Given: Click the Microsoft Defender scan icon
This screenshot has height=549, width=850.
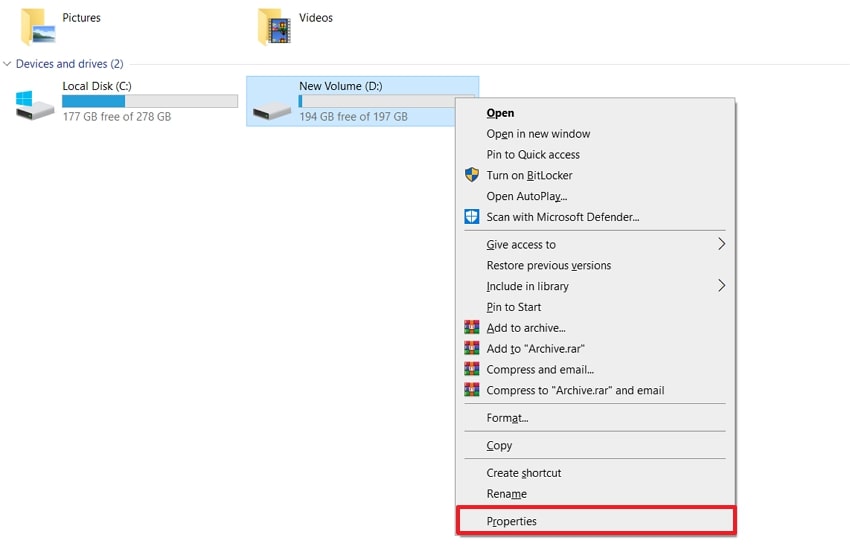Looking at the screenshot, I should (472, 216).
